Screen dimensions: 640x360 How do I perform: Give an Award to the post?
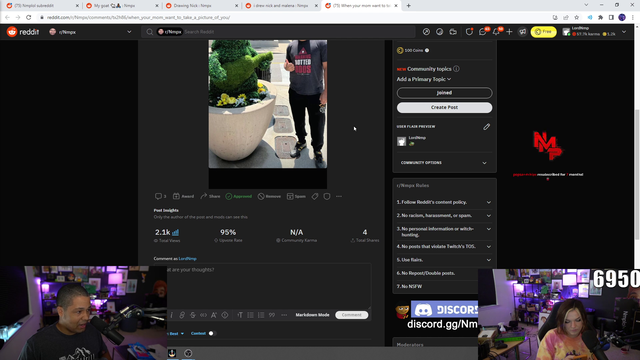pos(183,196)
